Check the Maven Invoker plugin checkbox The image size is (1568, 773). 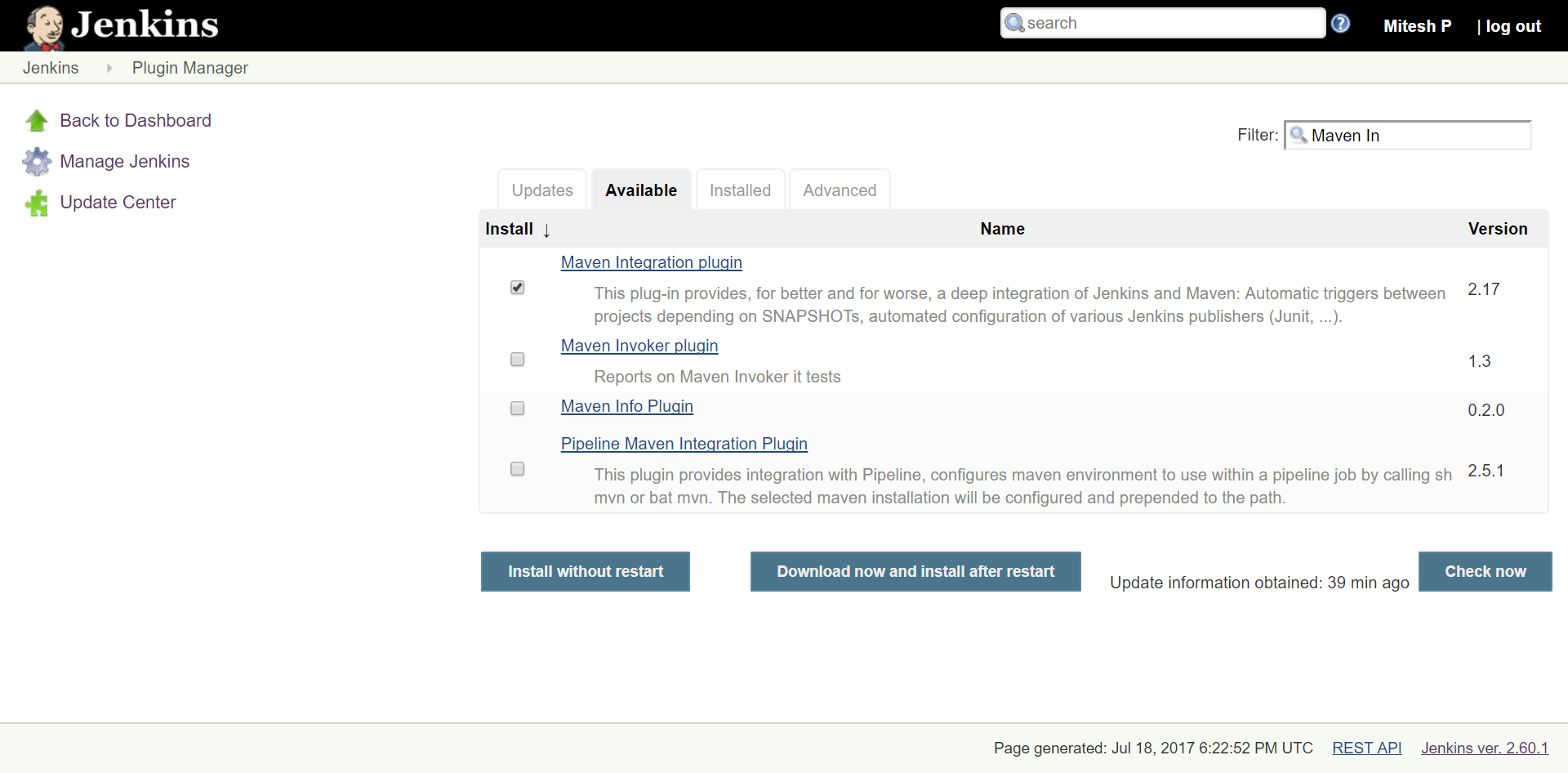517,360
